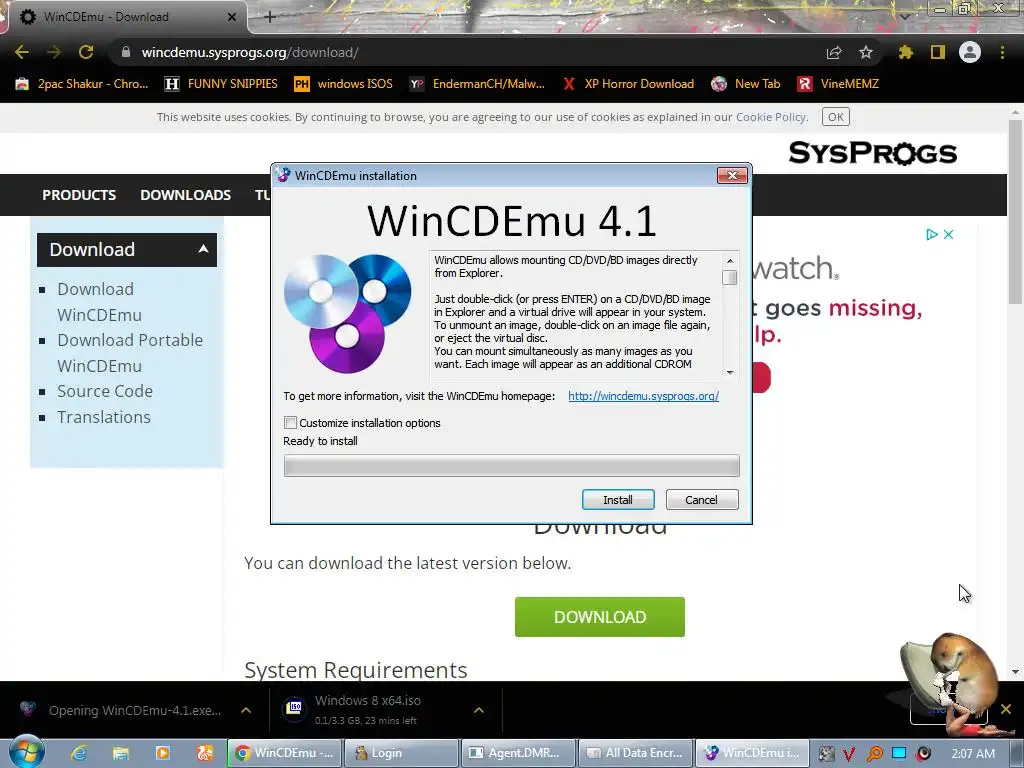Viewport: 1024px width, 768px height.
Task: Expand options for WinCDEmu-4.1.exe download
Action: [x=246, y=710]
